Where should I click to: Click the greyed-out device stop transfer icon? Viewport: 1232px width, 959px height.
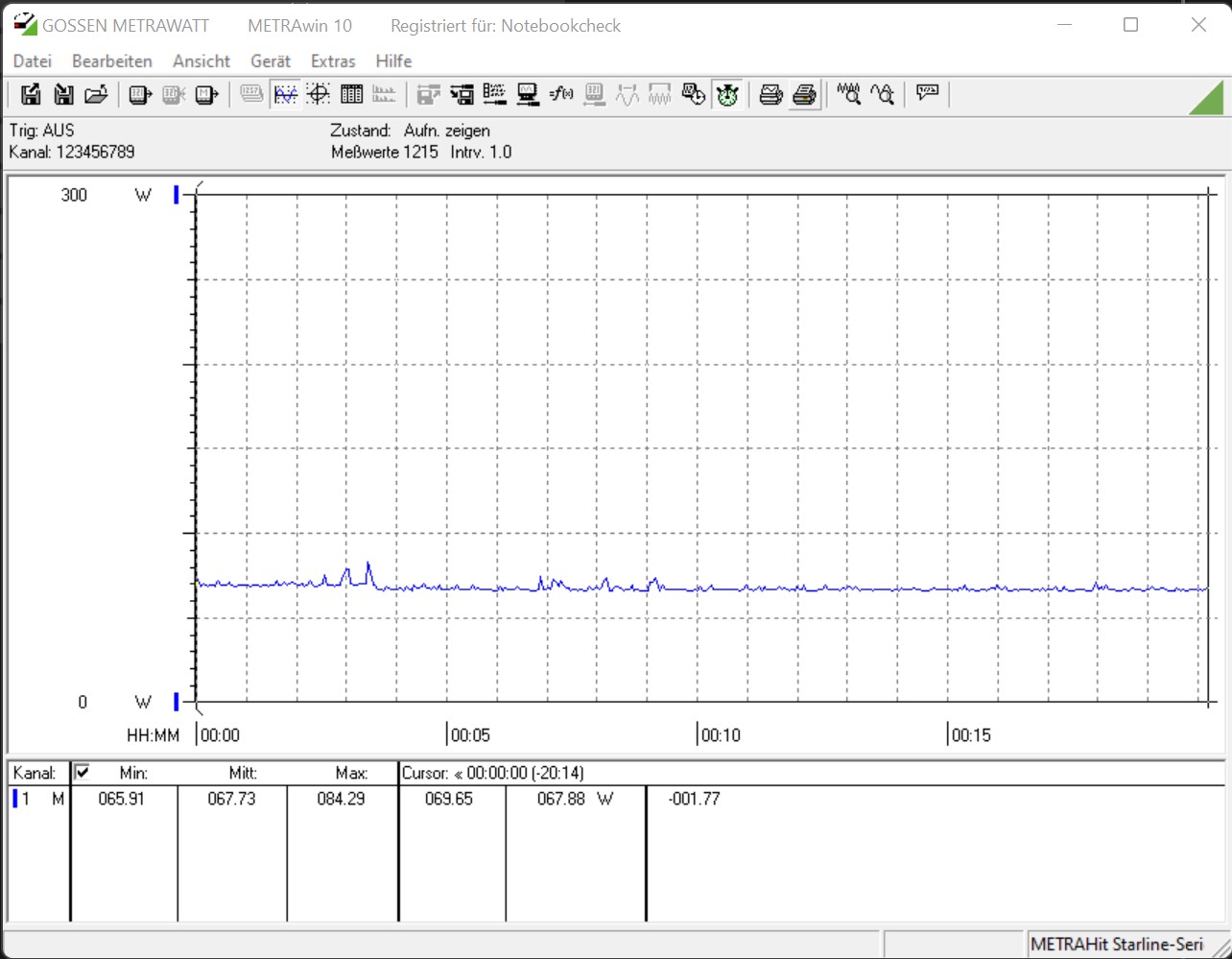174,94
